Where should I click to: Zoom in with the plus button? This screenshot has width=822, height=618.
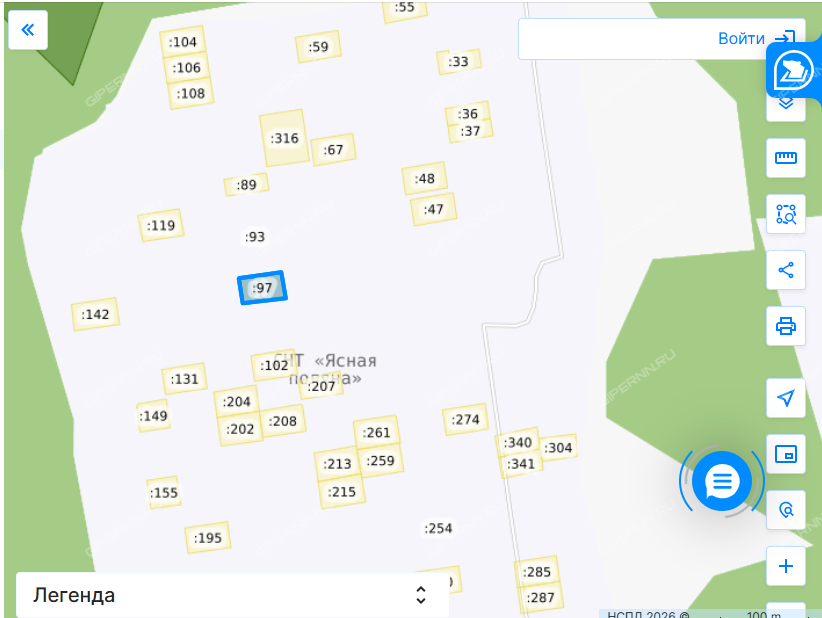[x=785, y=566]
